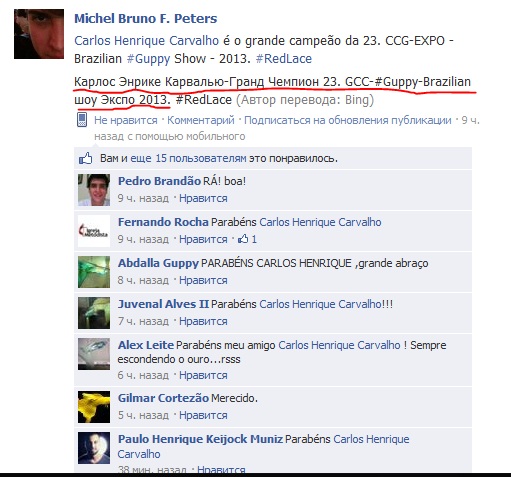Image resolution: width=511 pixels, height=477 pixels.
Task: Open the '15 пользователям' likes list
Action: click(201, 158)
